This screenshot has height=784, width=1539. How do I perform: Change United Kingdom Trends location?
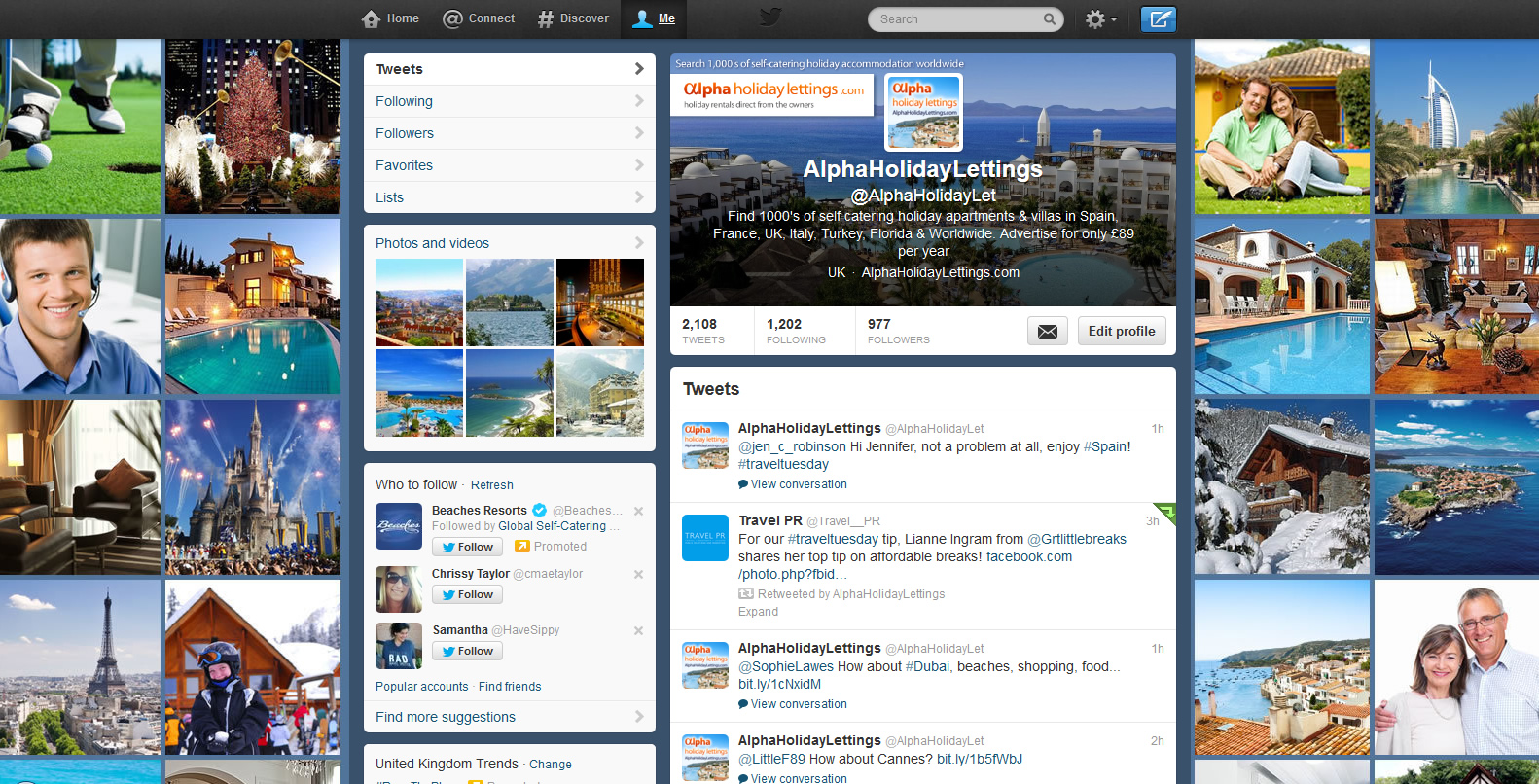551,765
